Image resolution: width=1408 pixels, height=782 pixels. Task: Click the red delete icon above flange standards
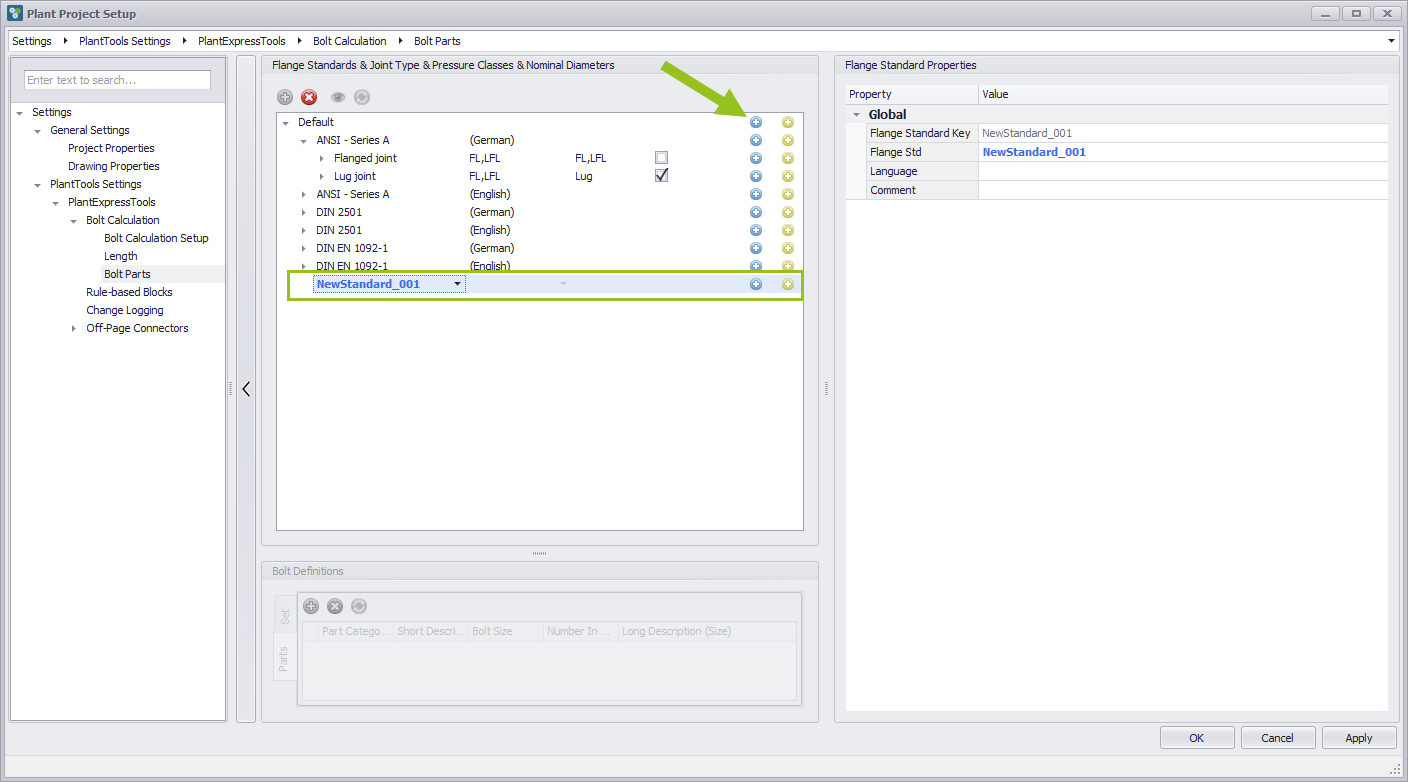tap(309, 97)
